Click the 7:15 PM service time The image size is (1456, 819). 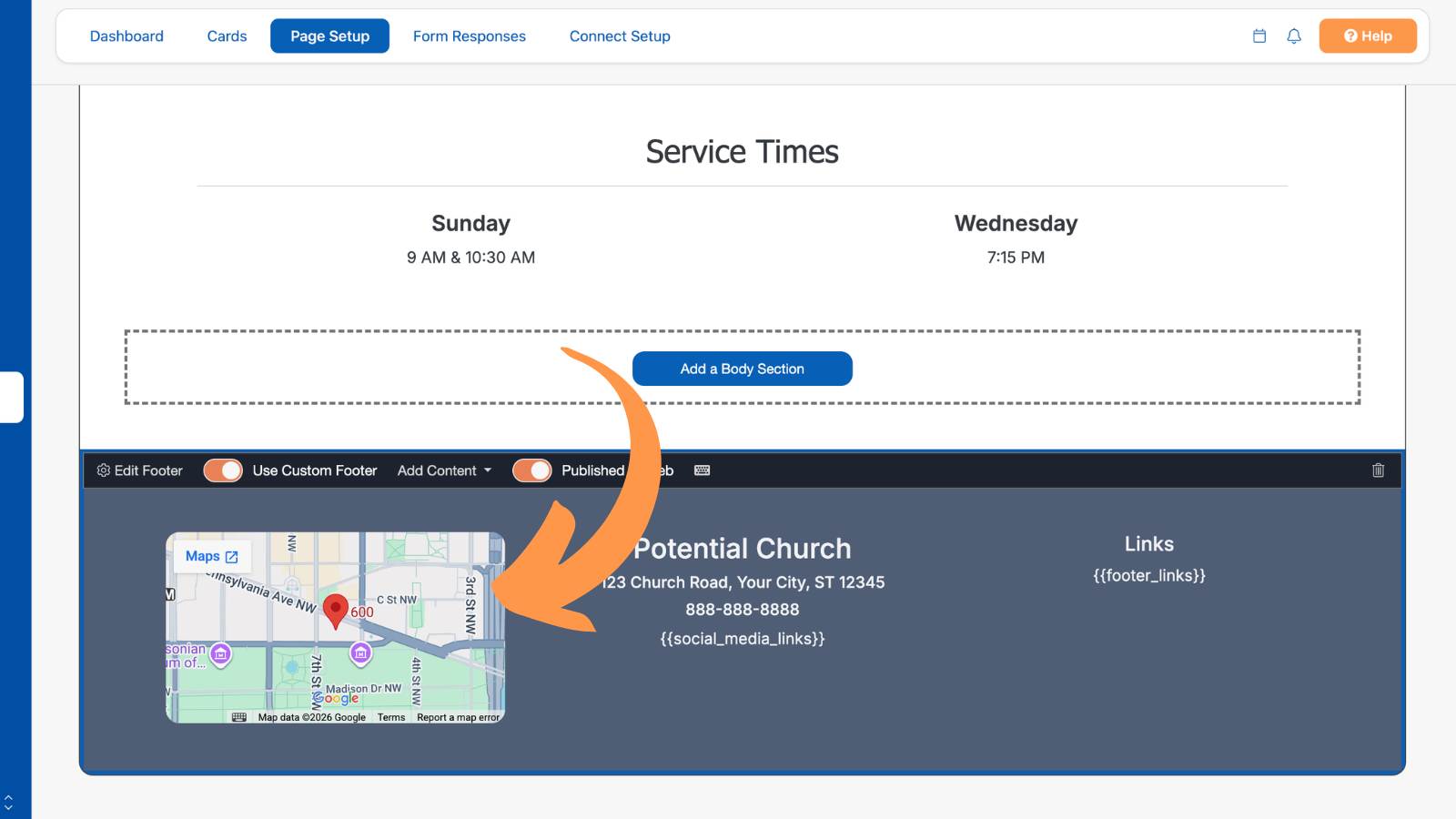coord(1016,258)
